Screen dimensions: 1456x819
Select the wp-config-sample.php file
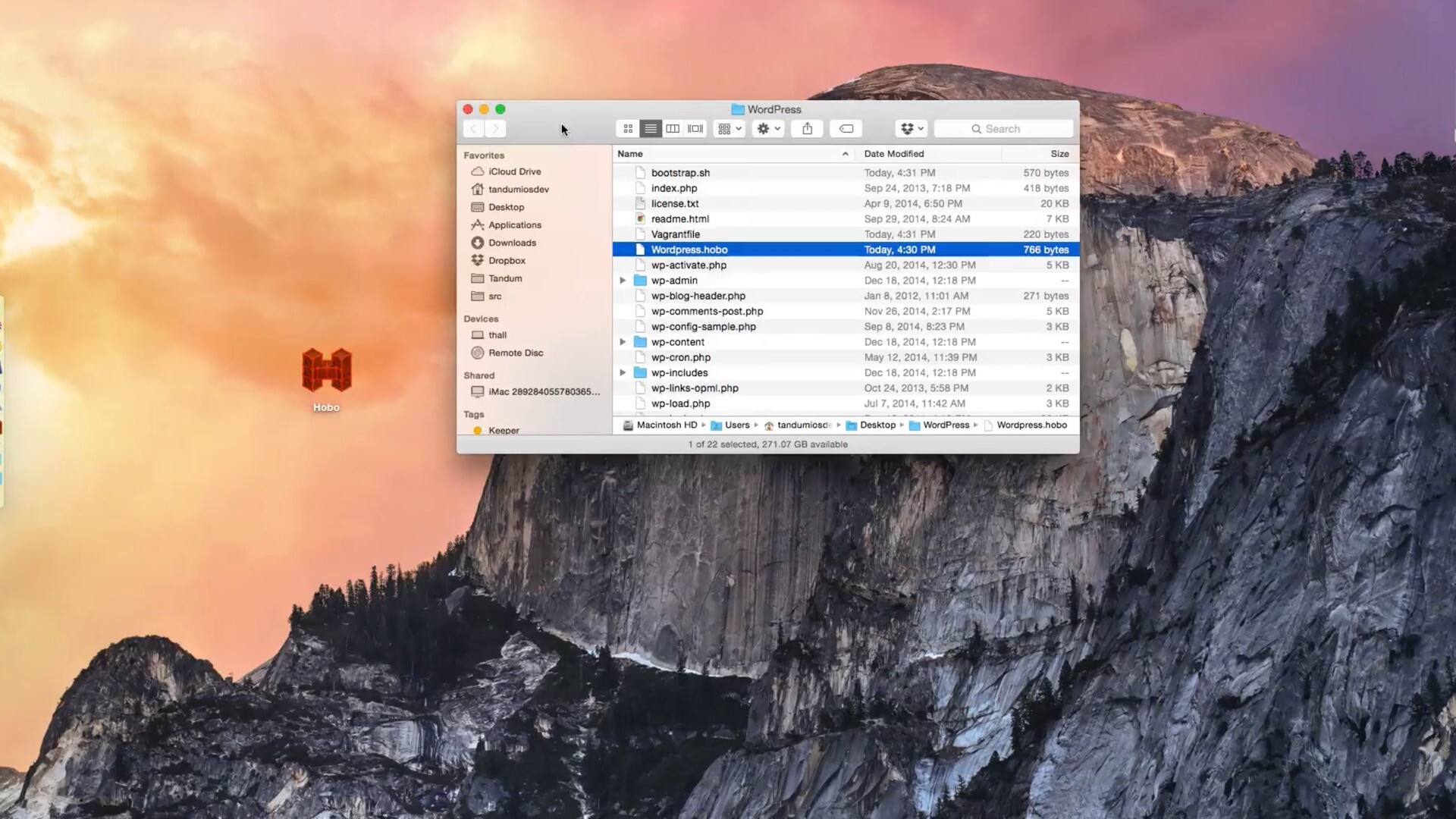846,327
